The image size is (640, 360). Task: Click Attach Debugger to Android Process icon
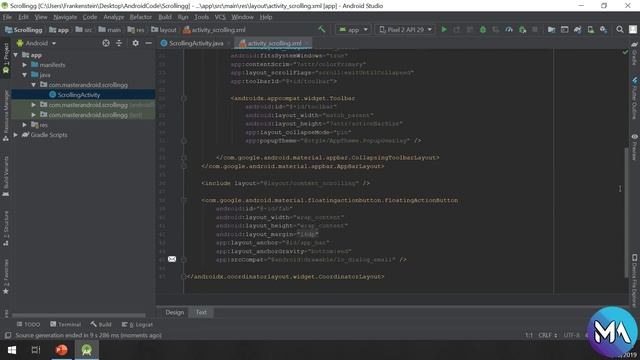pos(522,29)
